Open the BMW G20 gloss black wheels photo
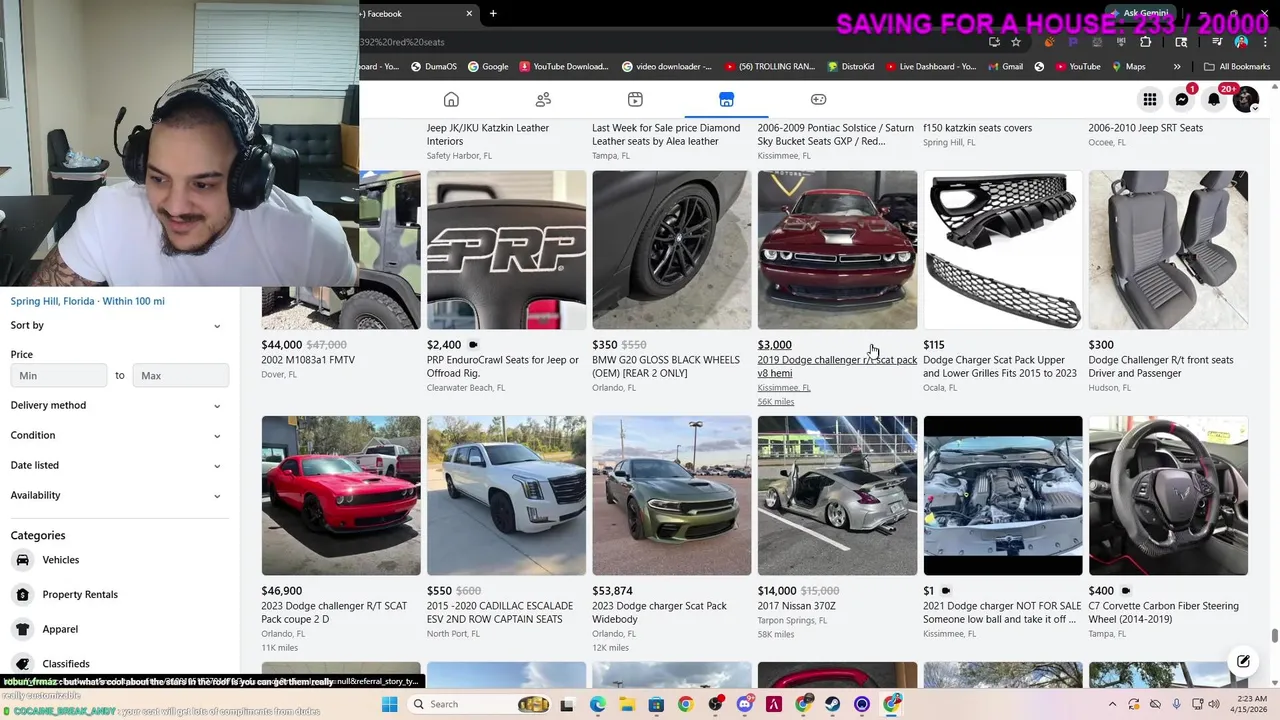This screenshot has width=1280, height=720. tap(671, 250)
